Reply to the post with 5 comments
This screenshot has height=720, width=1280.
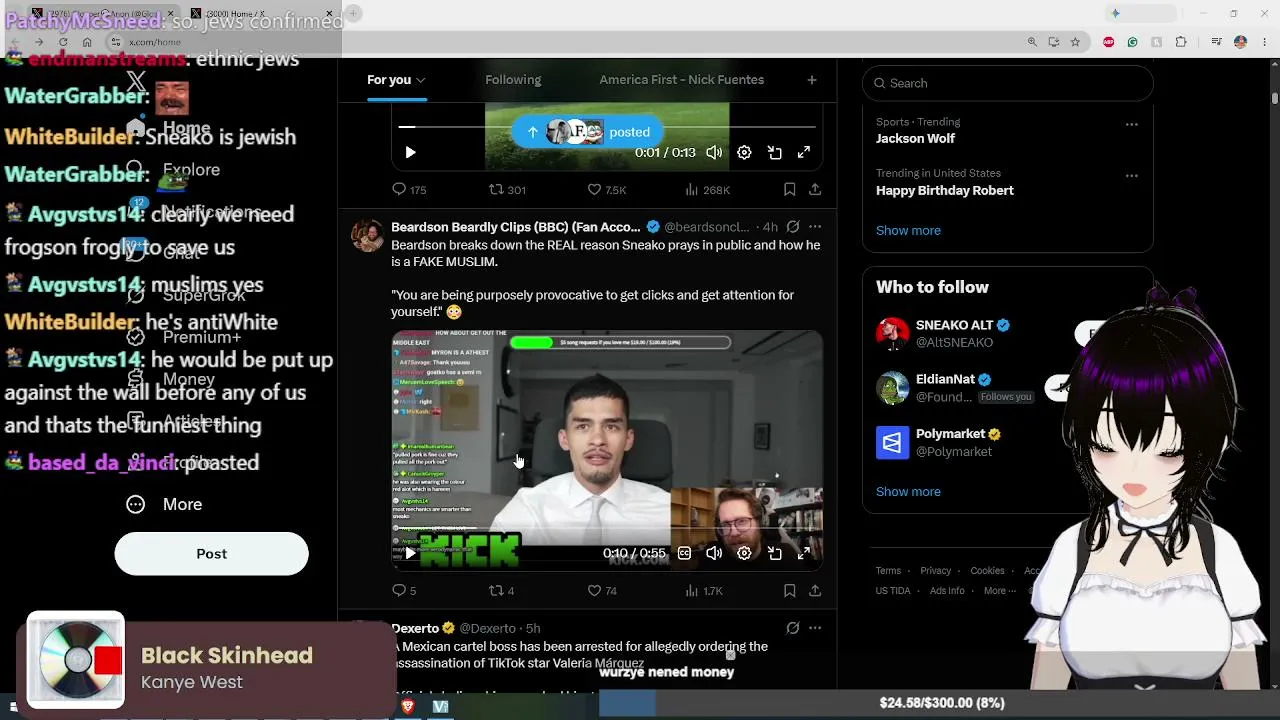pyautogui.click(x=404, y=591)
